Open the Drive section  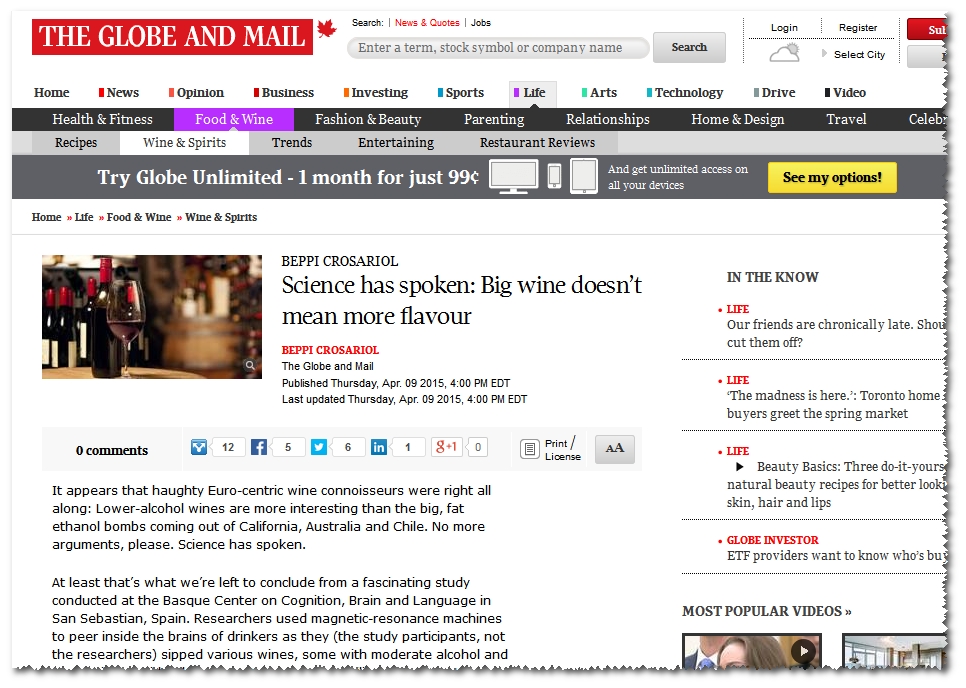[774, 92]
